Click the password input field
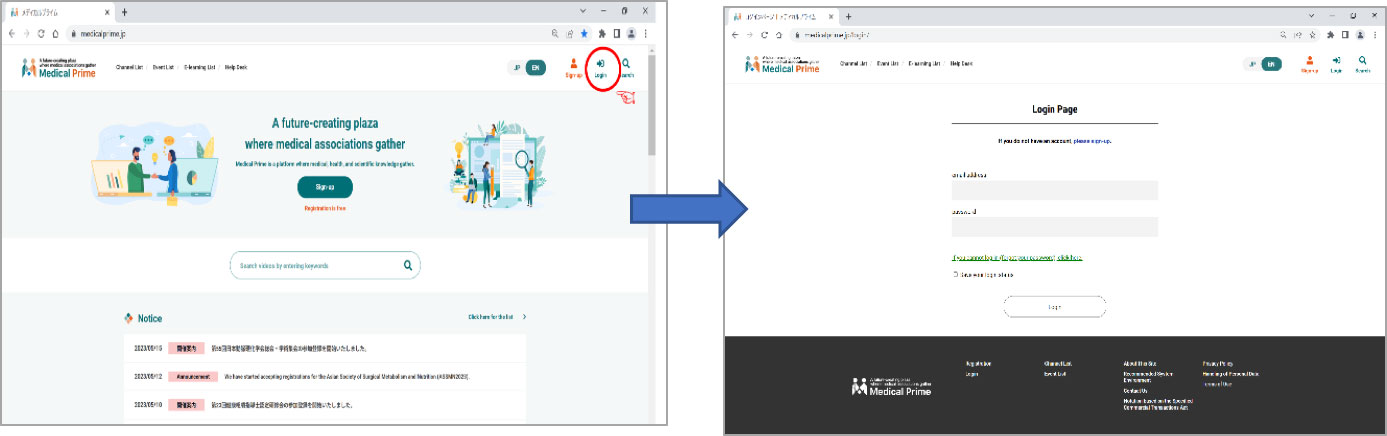Viewport: 1387px width, 436px height. click(1054, 227)
